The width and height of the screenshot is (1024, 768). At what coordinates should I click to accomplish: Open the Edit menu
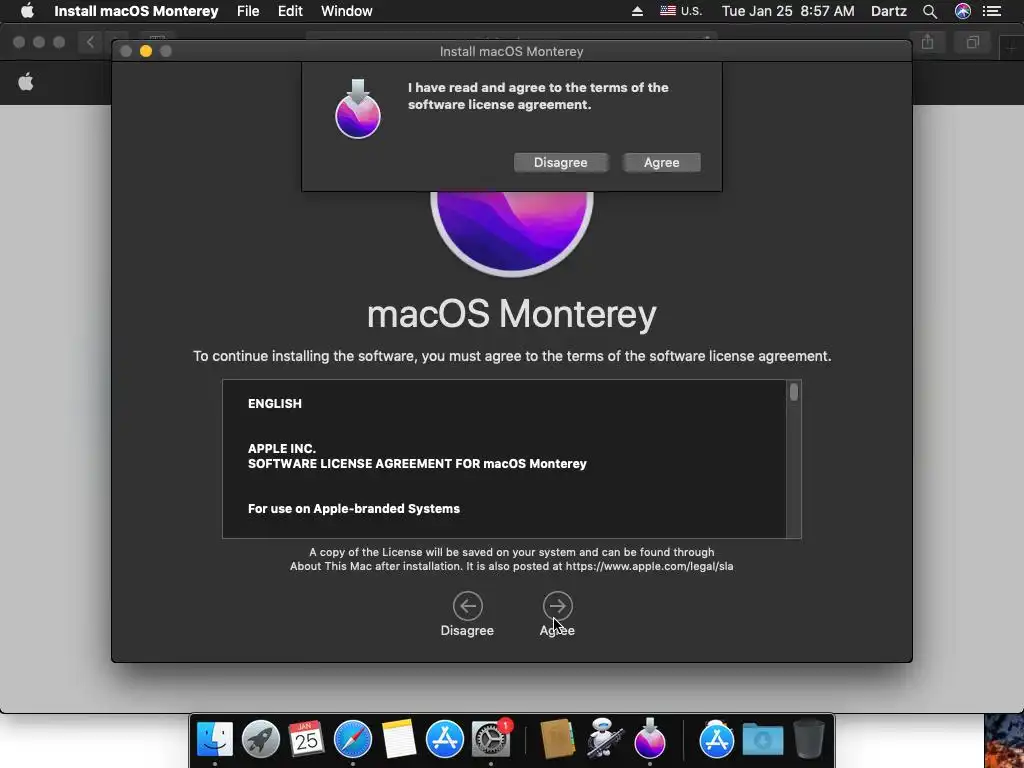pyautogui.click(x=290, y=11)
